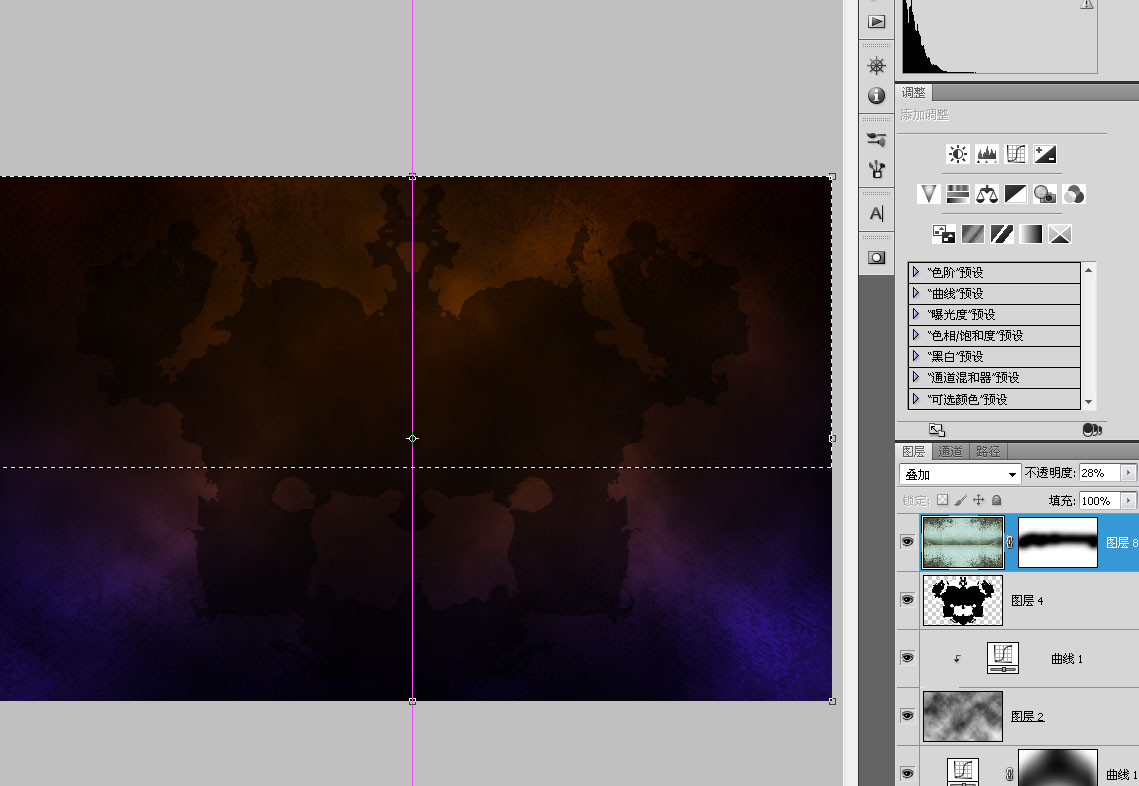Add a Levels adjustment
This screenshot has width=1139, height=786.
(x=986, y=154)
